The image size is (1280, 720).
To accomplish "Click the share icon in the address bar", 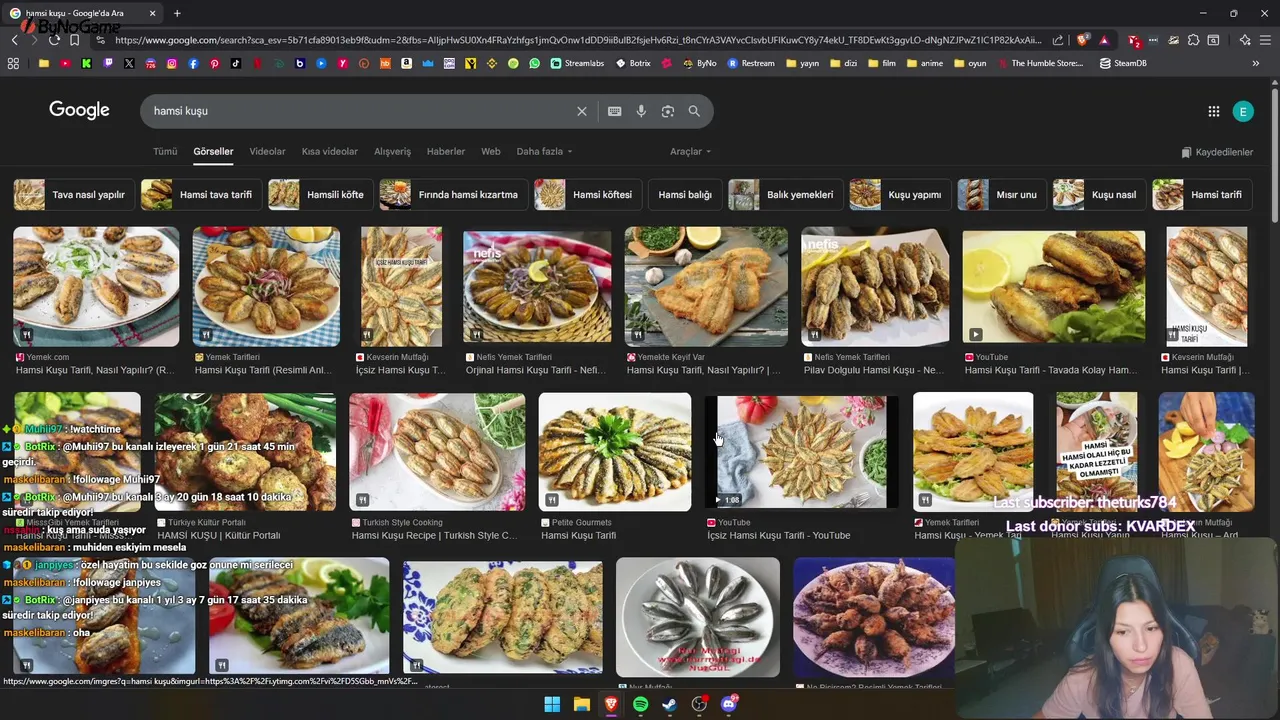I will click(x=1058, y=40).
